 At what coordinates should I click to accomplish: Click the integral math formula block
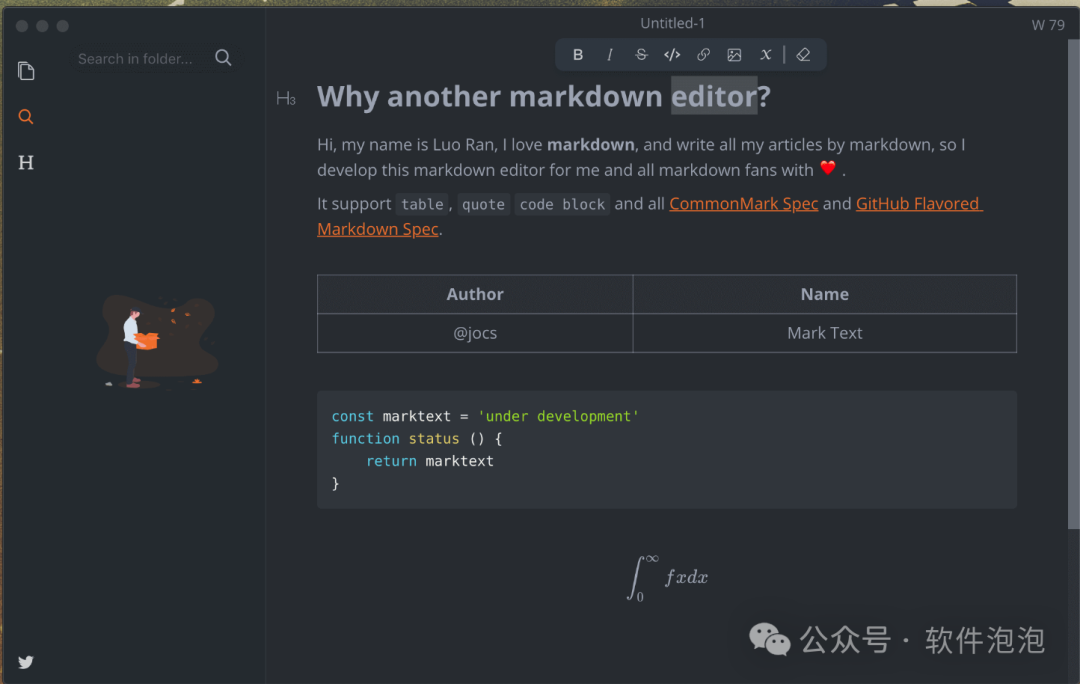(x=667, y=577)
